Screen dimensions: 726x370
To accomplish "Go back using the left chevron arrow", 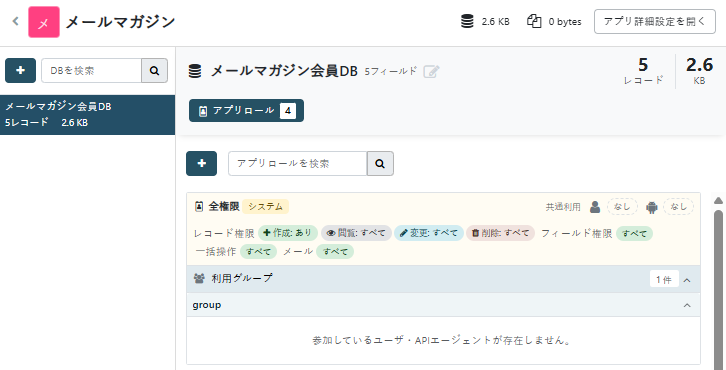I will tap(15, 21).
